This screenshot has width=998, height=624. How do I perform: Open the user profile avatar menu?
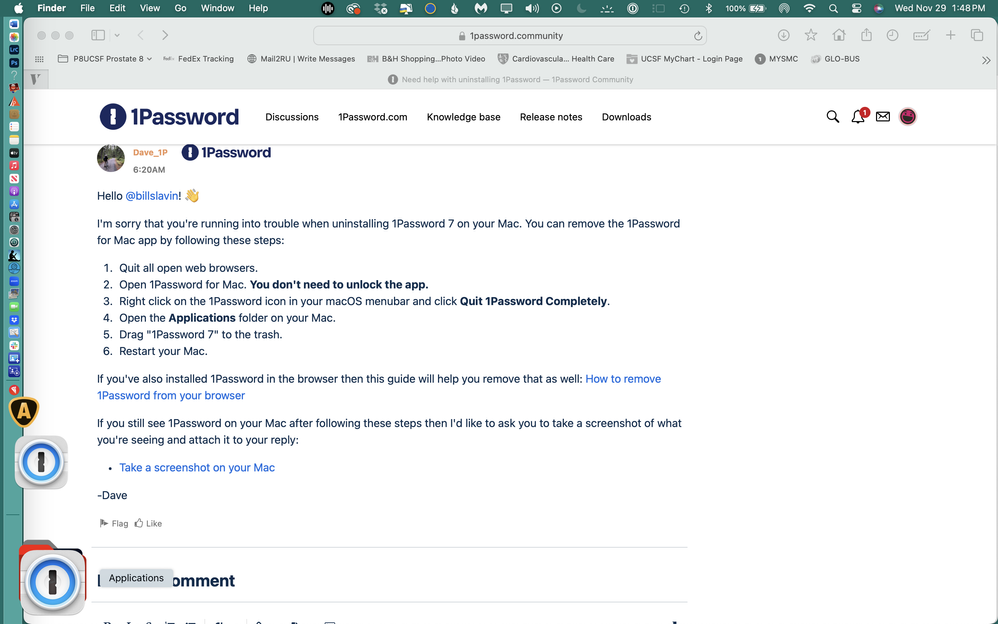point(908,117)
